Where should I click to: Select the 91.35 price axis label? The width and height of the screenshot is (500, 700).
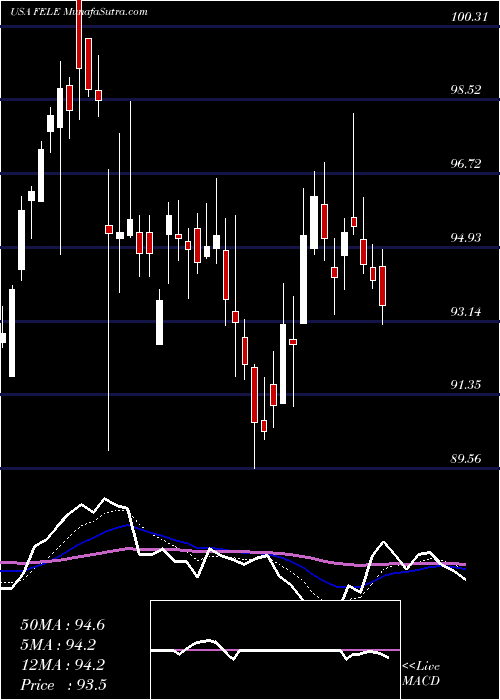(x=467, y=385)
